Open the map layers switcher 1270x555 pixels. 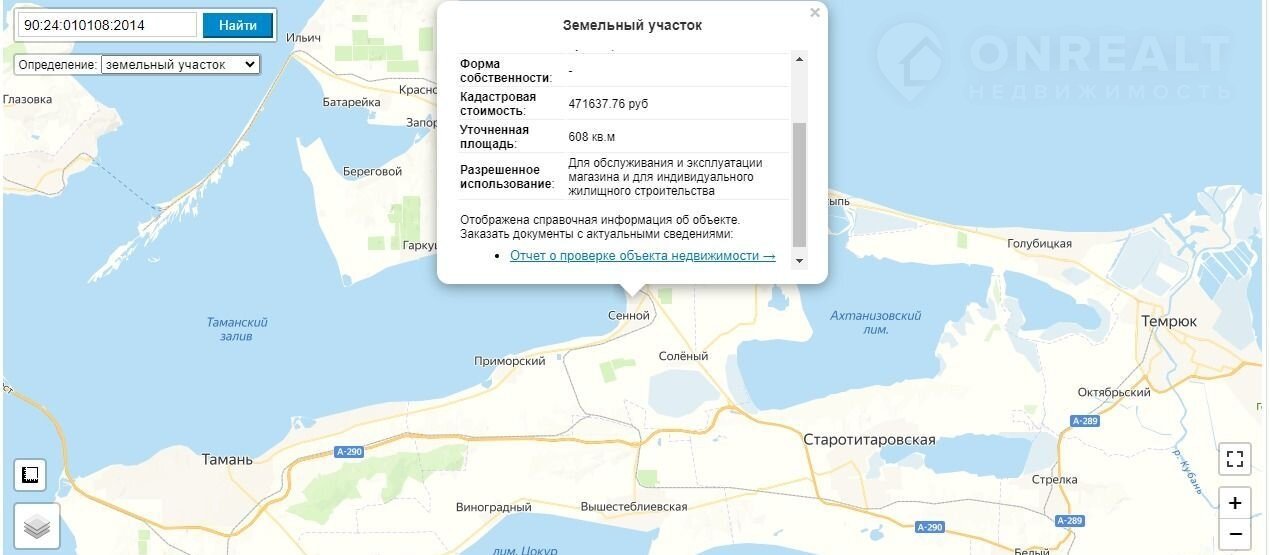point(37,526)
